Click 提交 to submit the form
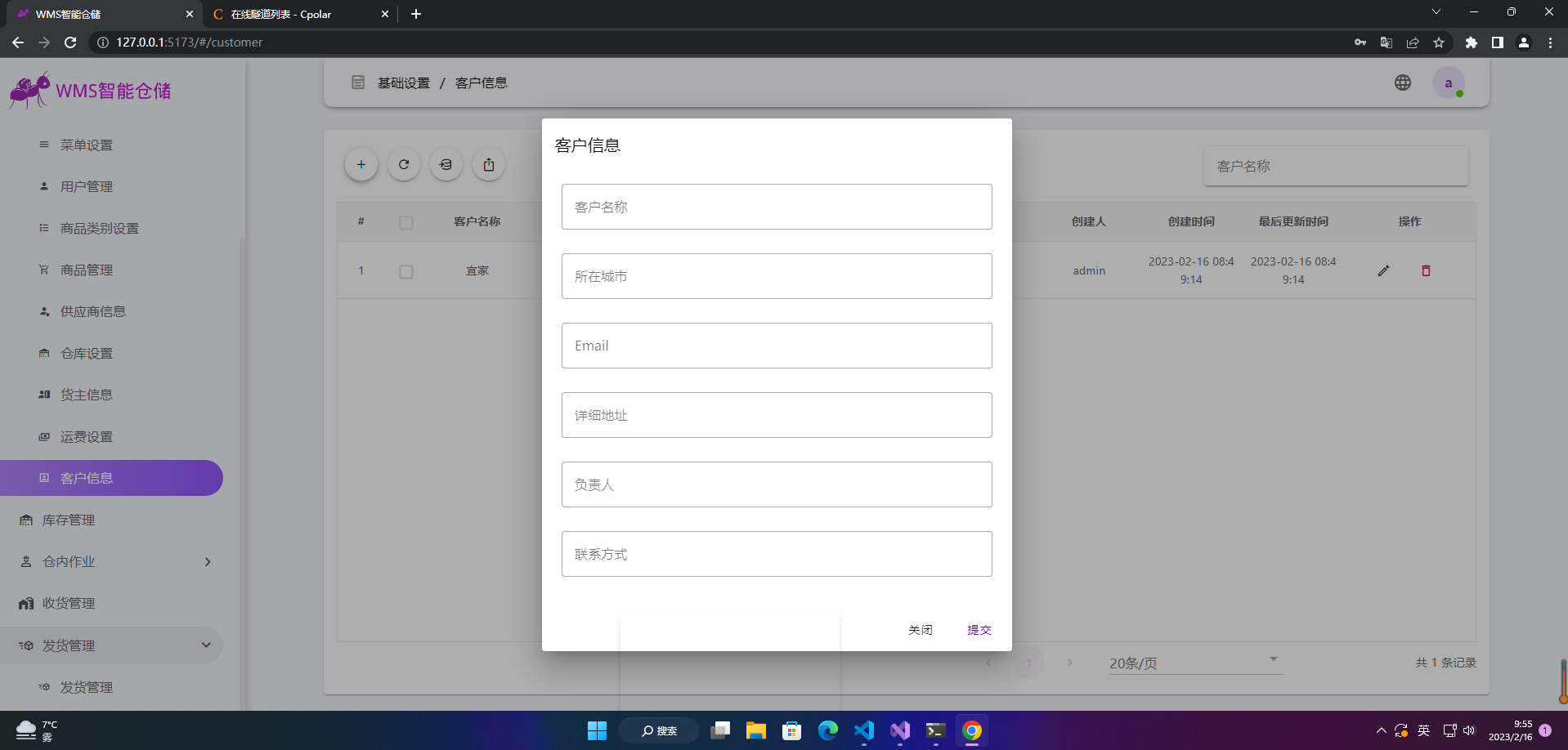Viewport: 1568px width, 750px height. [x=979, y=630]
